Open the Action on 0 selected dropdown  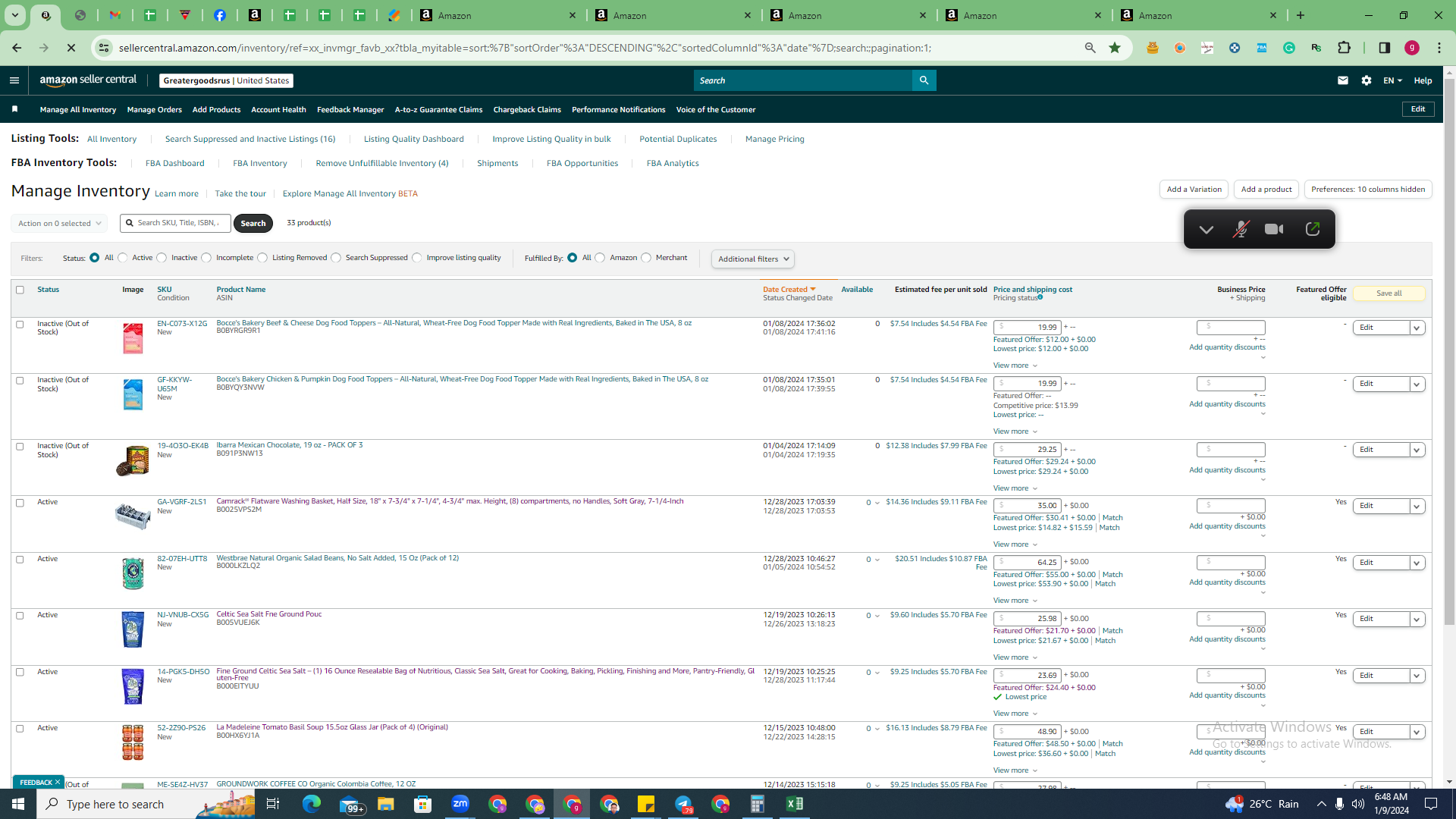(59, 224)
